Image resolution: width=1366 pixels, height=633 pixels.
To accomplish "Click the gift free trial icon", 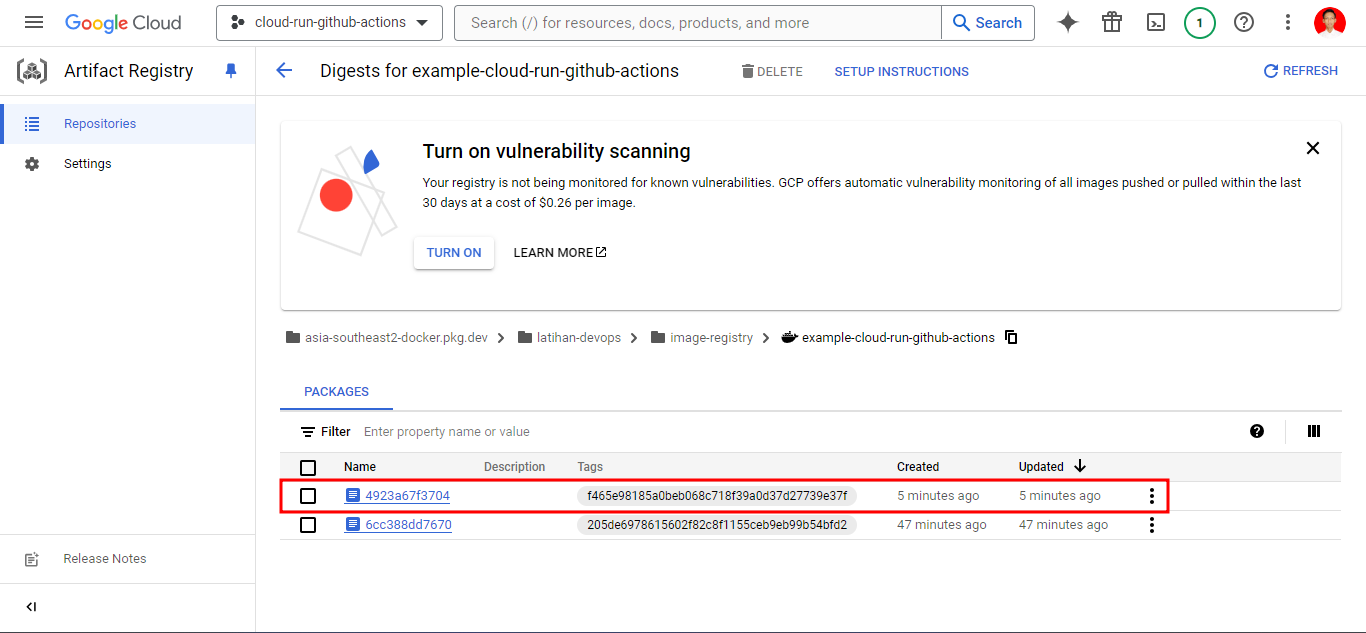I will [x=1112, y=22].
